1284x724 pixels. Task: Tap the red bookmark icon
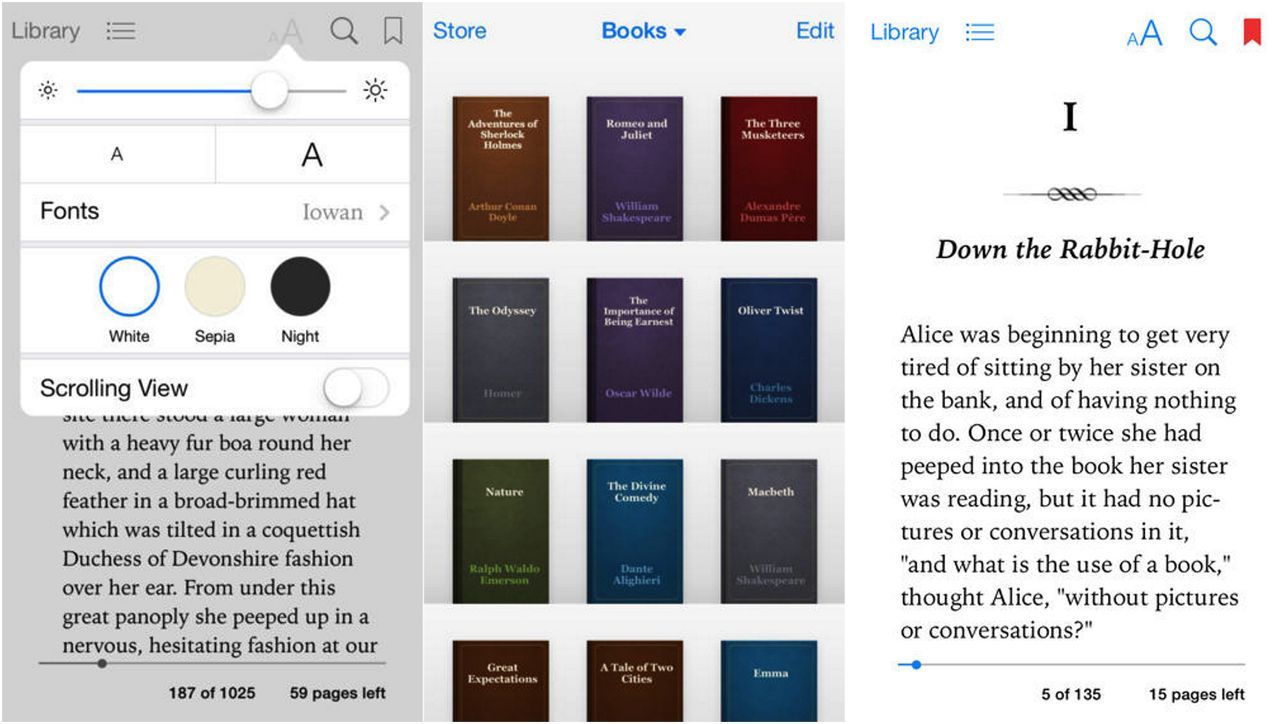coord(1251,33)
